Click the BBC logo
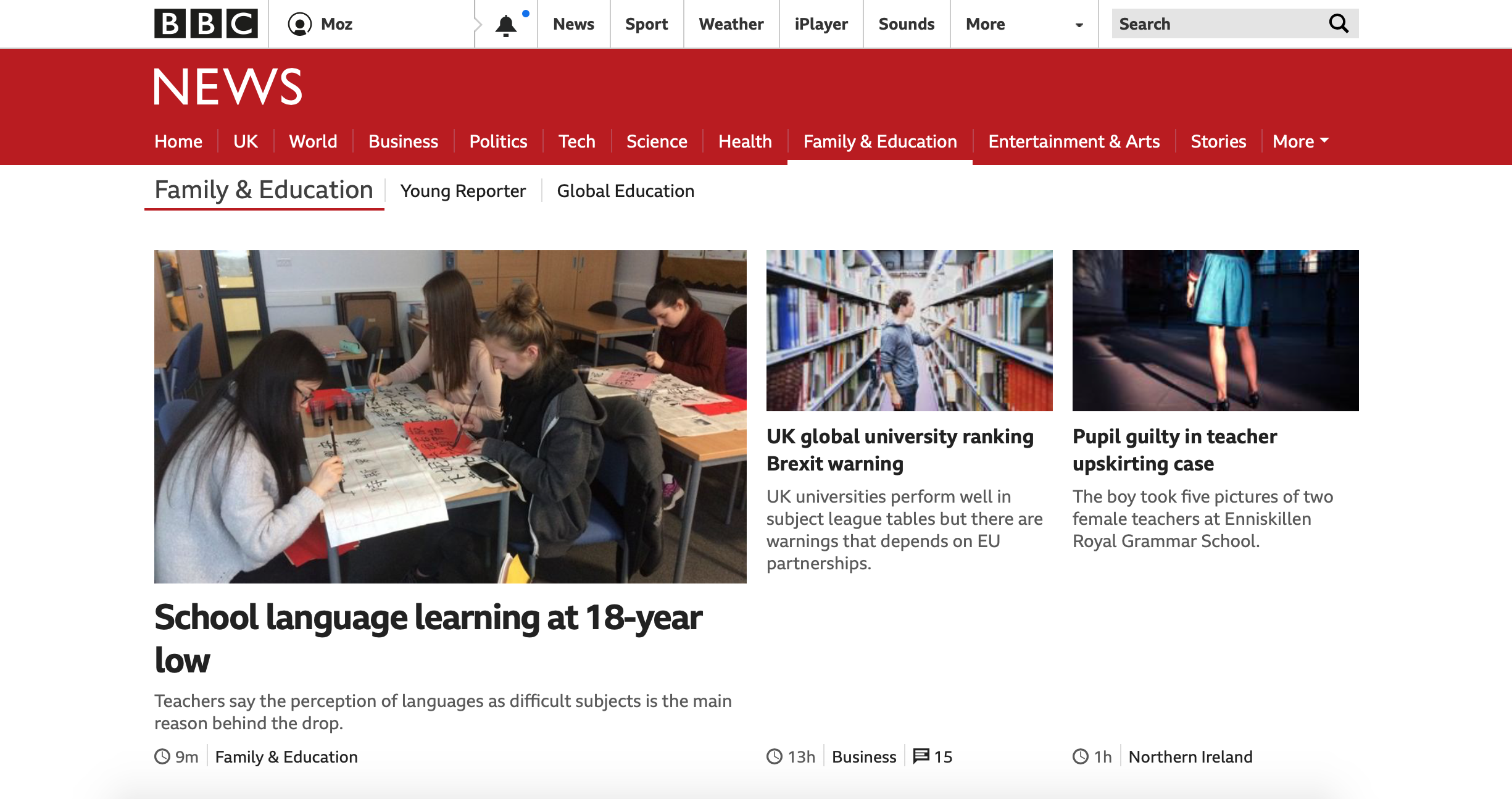 point(206,23)
